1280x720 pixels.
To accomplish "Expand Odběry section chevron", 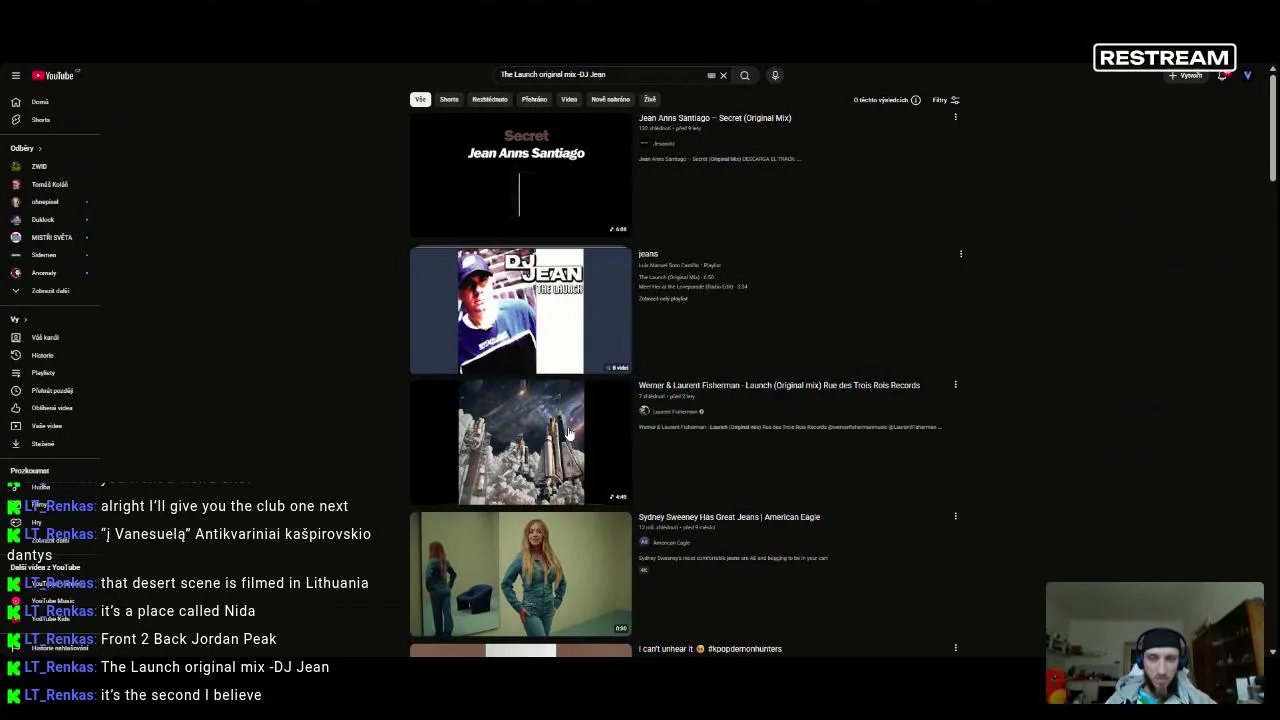I will pyautogui.click(x=40, y=149).
